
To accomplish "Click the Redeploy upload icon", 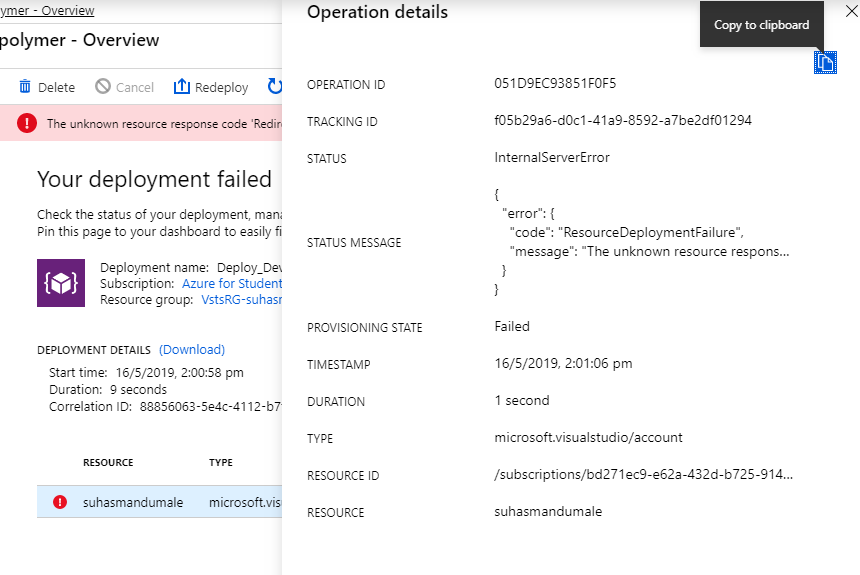I will (182, 87).
